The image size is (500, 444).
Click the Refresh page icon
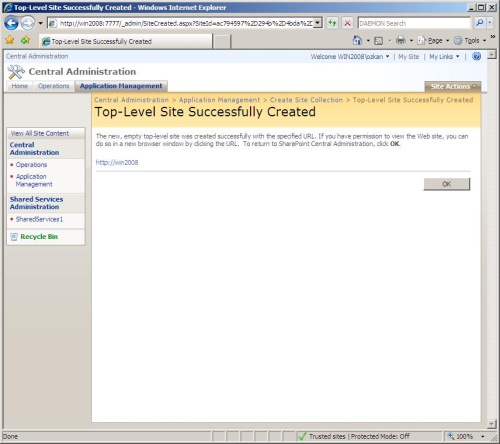332,23
